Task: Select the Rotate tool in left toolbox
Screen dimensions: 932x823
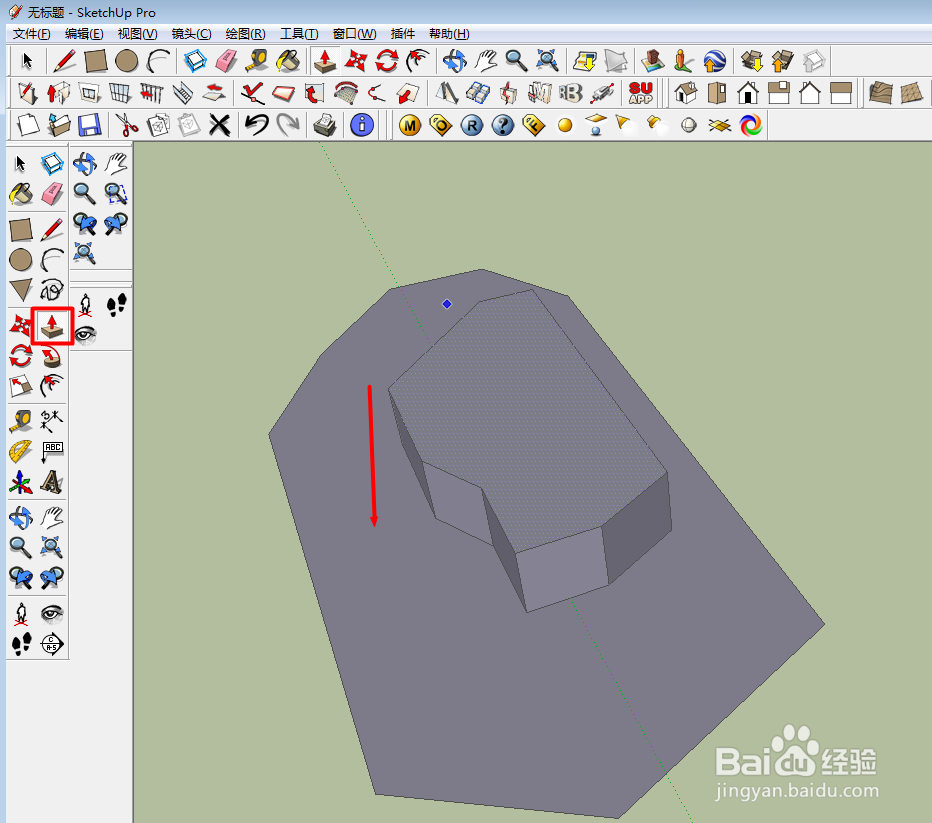Action: (x=21, y=356)
